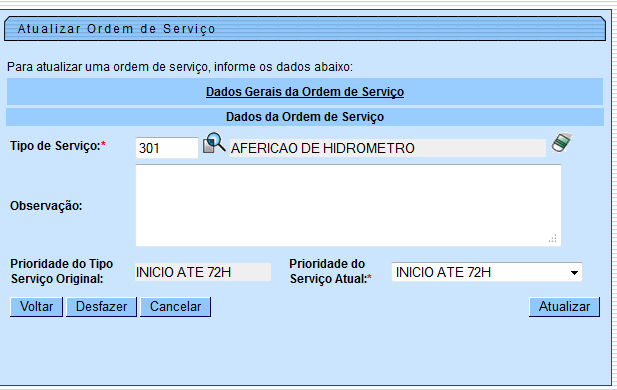Click the Dados da Ordem de Serviço header
Viewport: 617px width, 390px height.
tap(305, 117)
